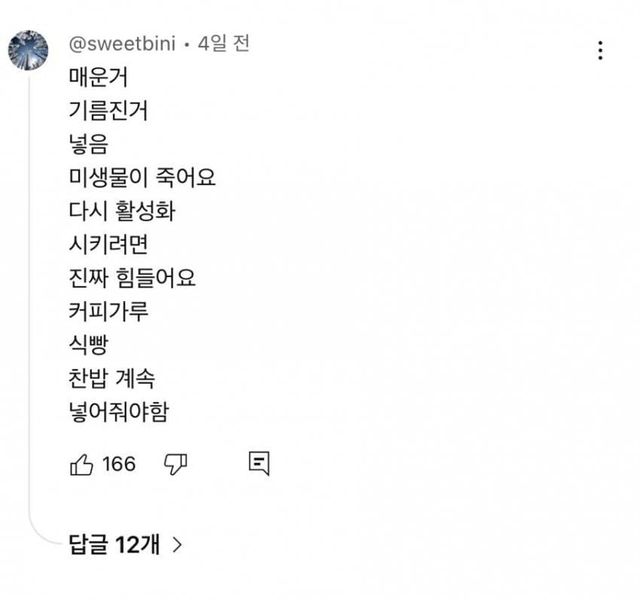Image resolution: width=640 pixels, height=600 pixels.
Task: Click the text '미생물이 죽어요'
Action: pyautogui.click(x=143, y=178)
